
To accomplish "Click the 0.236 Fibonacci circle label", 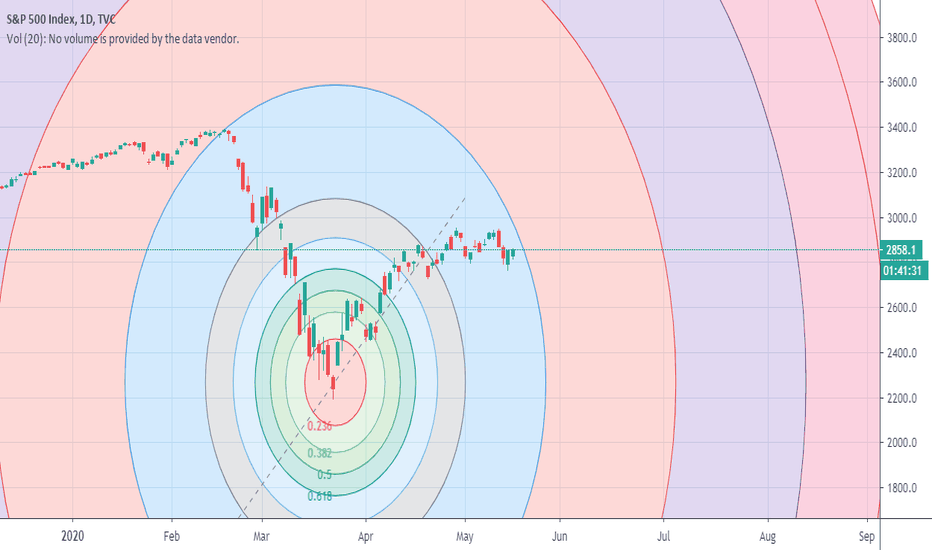I will pos(320,426).
